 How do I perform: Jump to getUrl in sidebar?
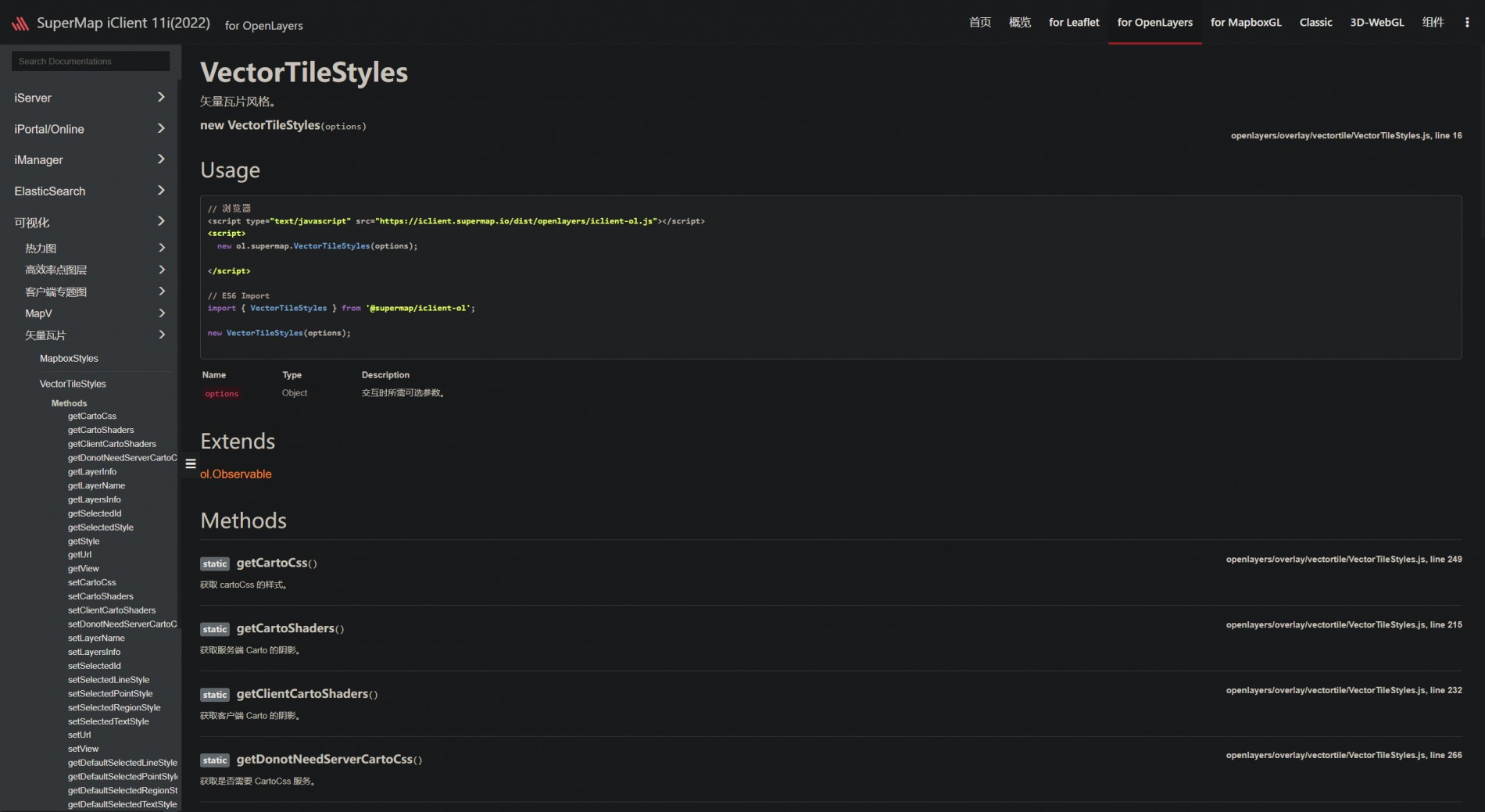[x=80, y=555]
